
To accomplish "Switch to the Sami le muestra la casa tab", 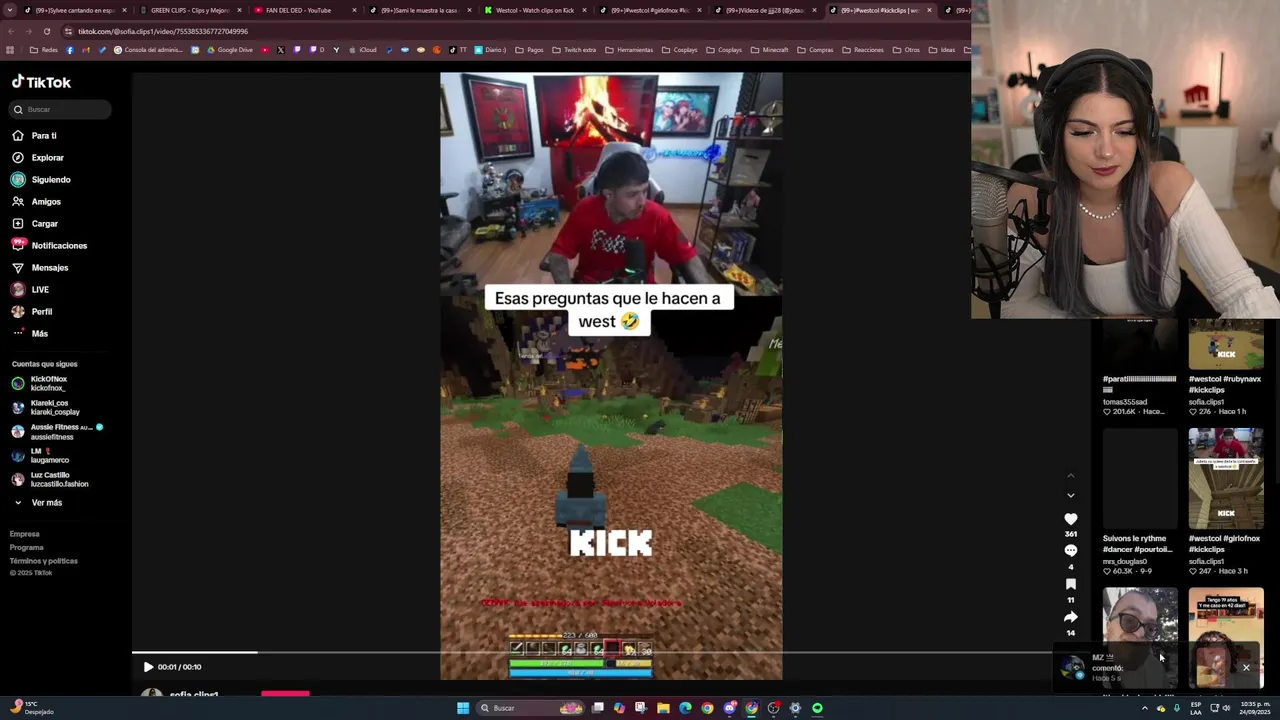I will pos(418,10).
